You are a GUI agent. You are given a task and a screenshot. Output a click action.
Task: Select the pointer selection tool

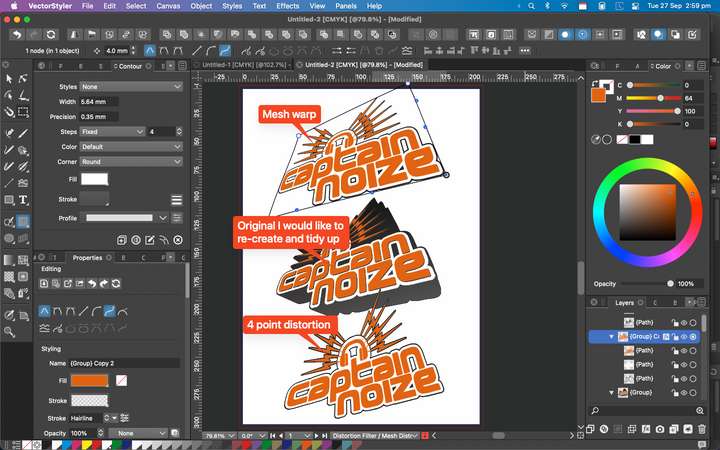tap(9, 79)
